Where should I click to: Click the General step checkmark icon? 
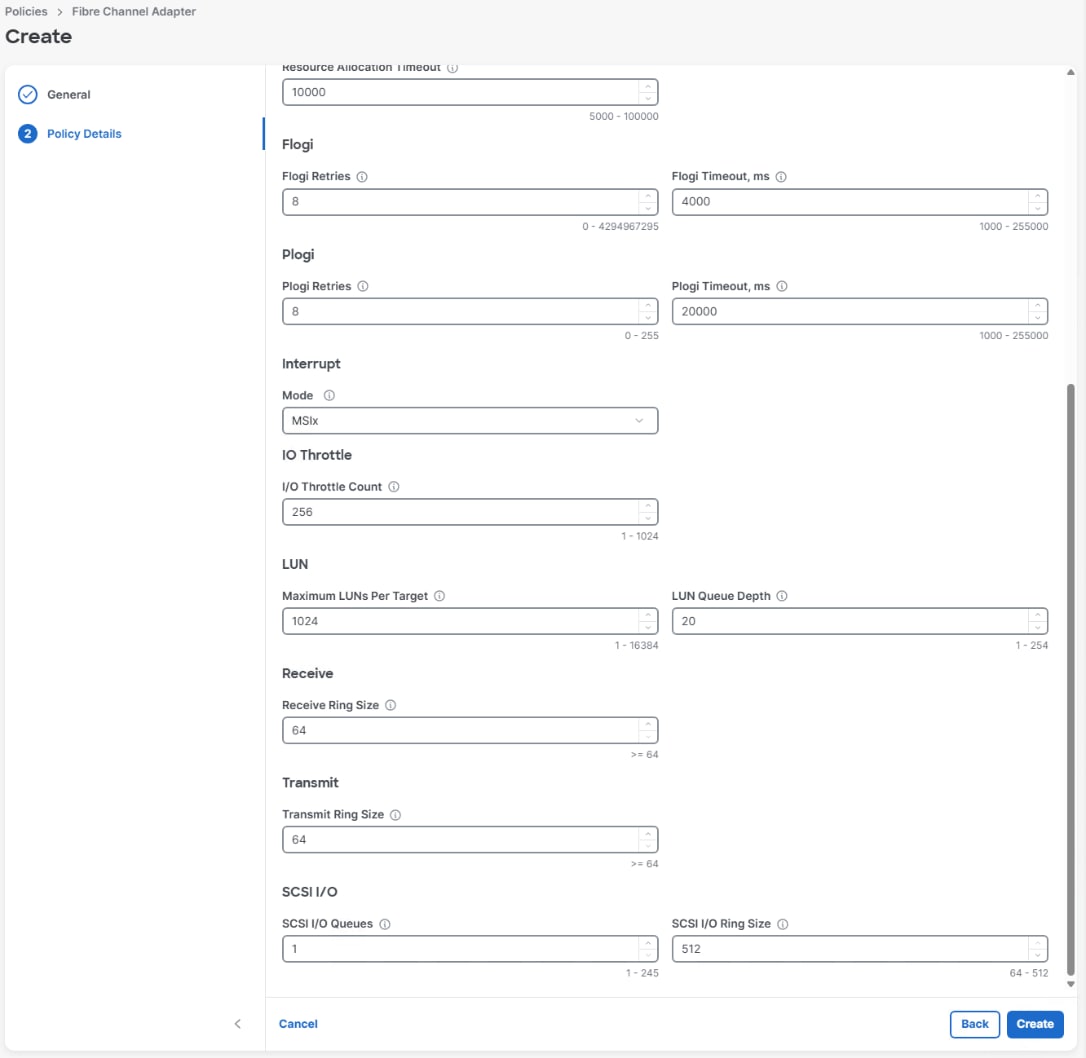pyautogui.click(x=28, y=94)
